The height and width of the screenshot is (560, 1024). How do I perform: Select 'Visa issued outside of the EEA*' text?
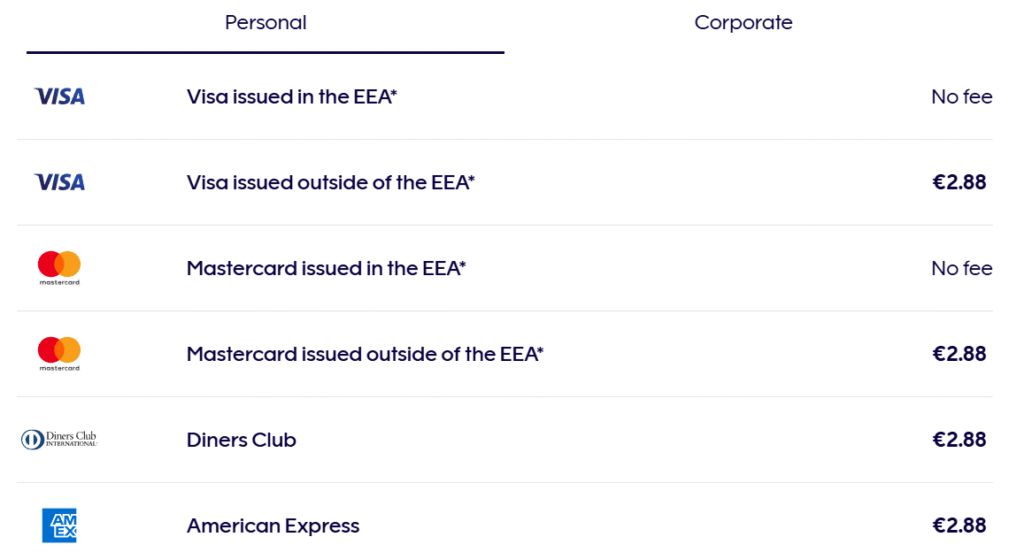pos(330,183)
